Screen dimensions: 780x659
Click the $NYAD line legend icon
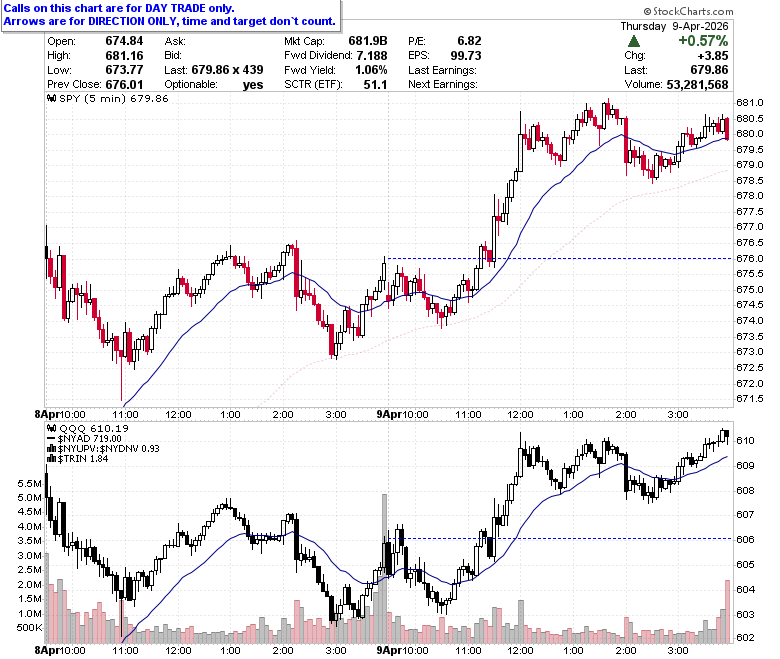pos(51,439)
